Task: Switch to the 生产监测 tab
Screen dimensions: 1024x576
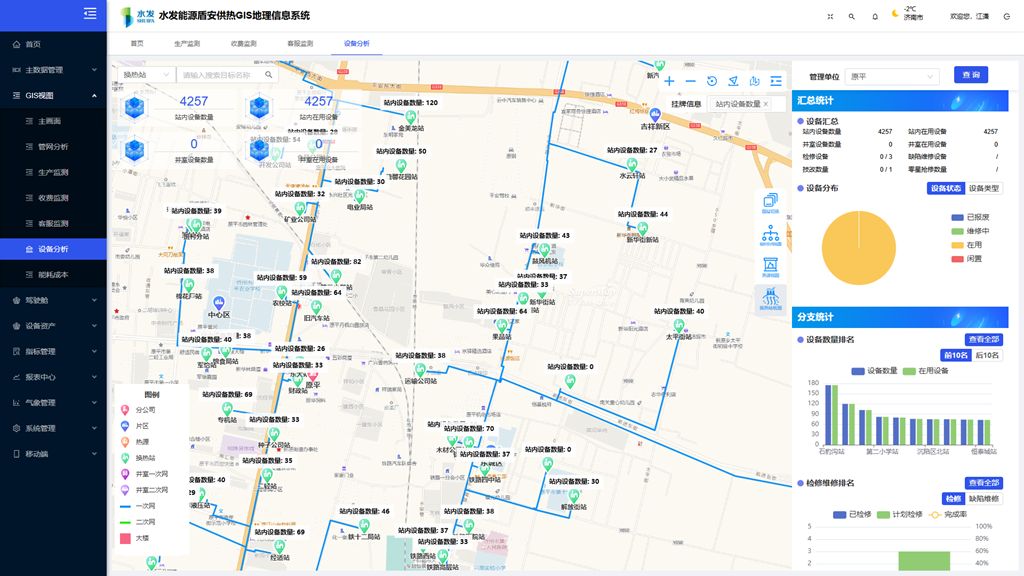Action: (x=186, y=43)
